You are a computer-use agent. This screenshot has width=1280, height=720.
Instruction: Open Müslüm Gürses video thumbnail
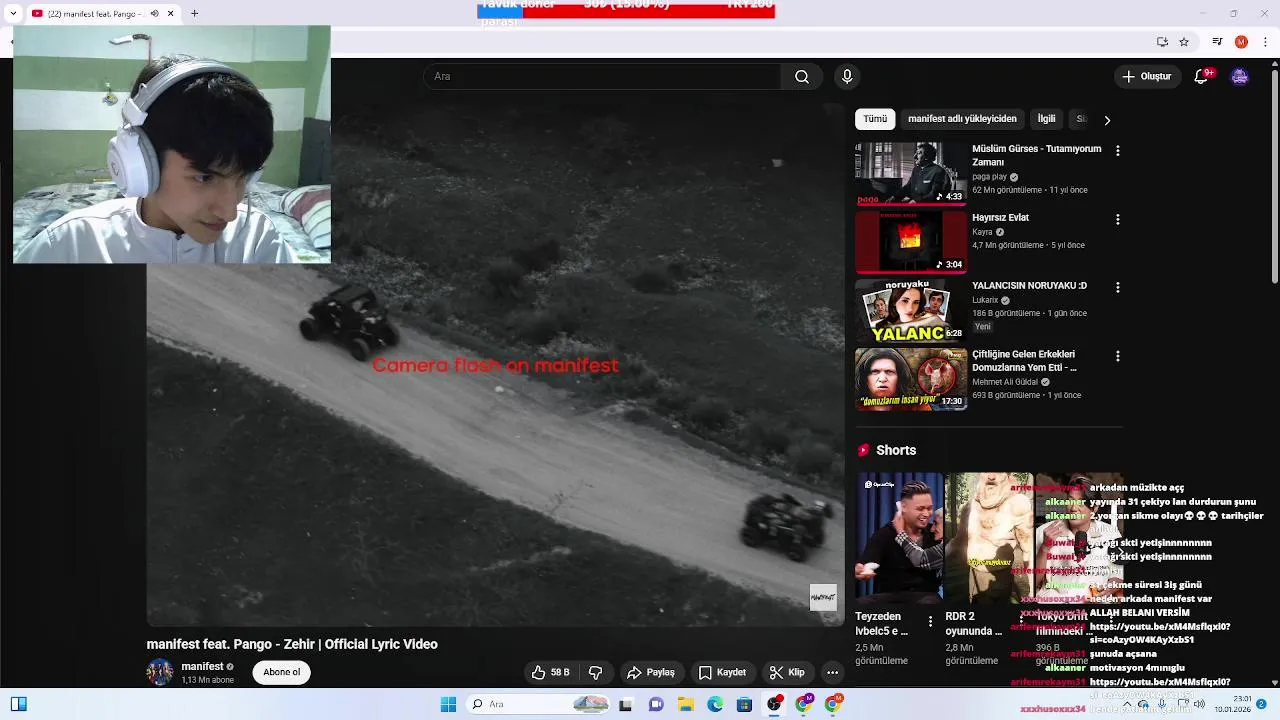(x=910, y=173)
